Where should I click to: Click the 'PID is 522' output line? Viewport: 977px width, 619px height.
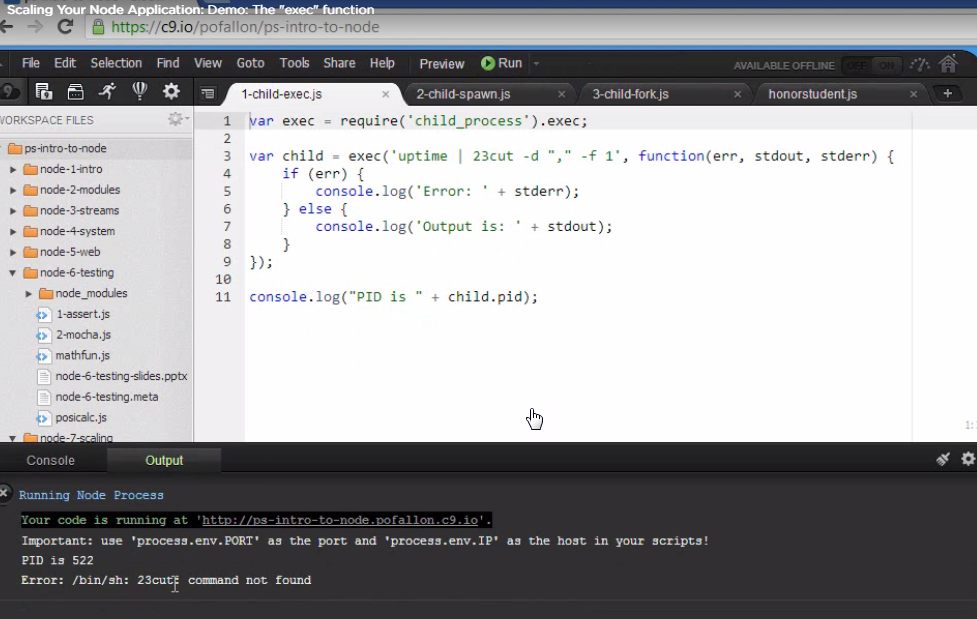tap(57, 560)
